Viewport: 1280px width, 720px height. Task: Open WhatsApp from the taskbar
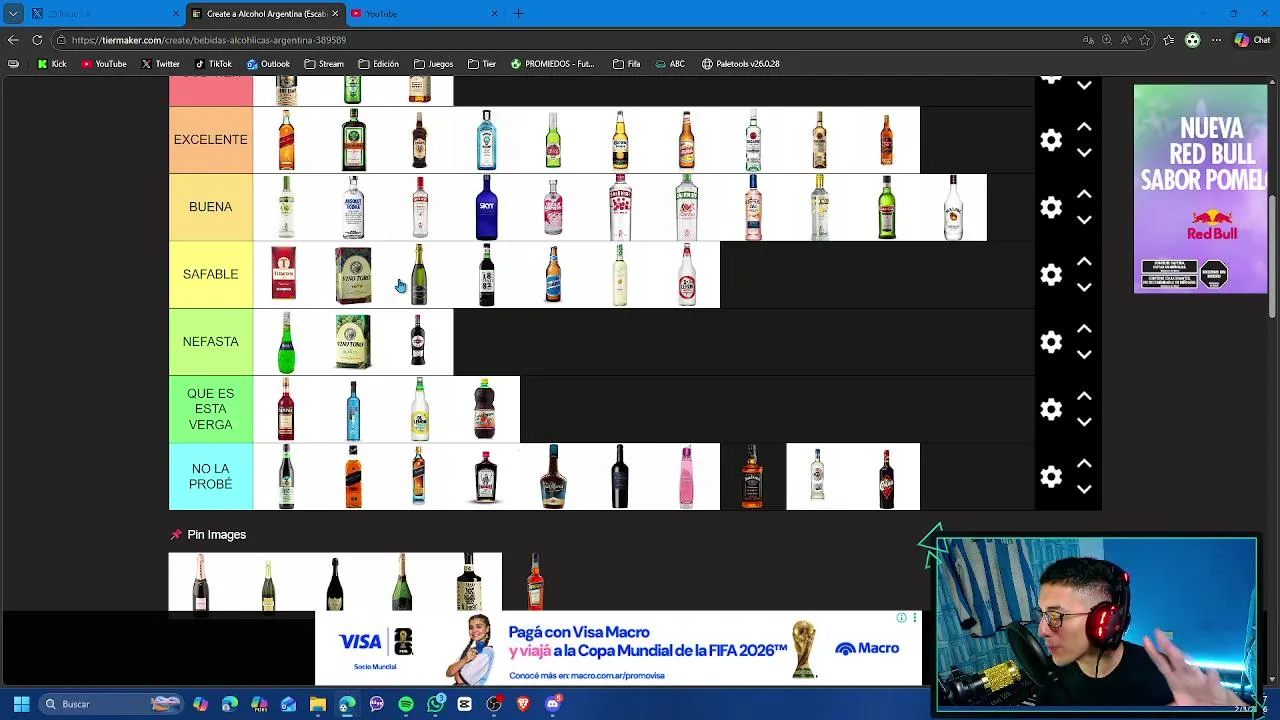(435, 704)
